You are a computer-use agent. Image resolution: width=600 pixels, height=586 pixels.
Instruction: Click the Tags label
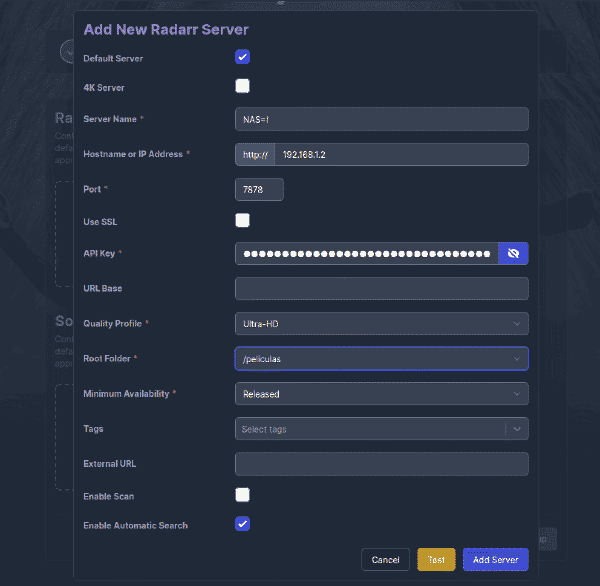(93, 429)
